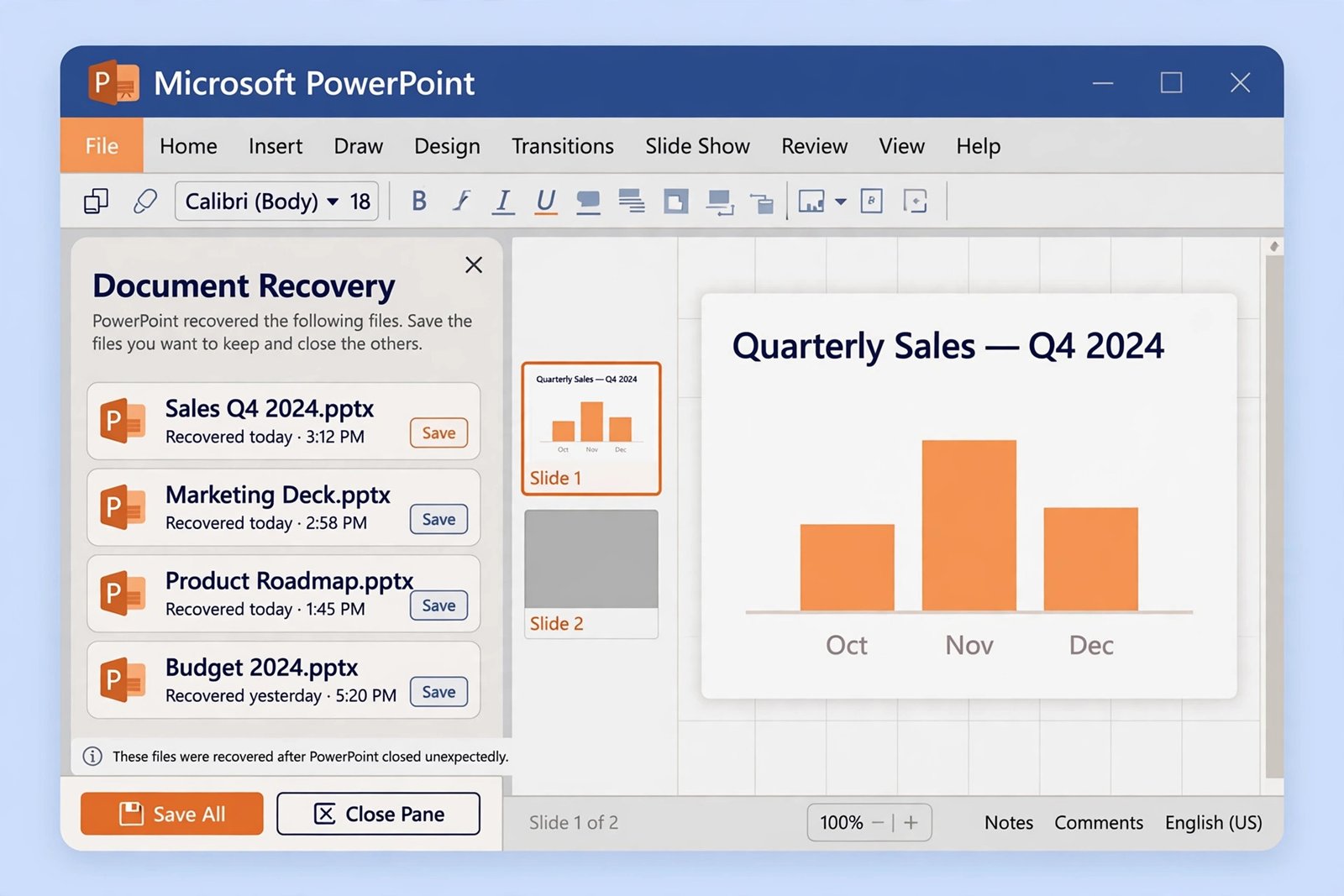Viewport: 1344px width, 896px height.
Task: Click the eraser clear-formatting icon
Action: [x=145, y=202]
